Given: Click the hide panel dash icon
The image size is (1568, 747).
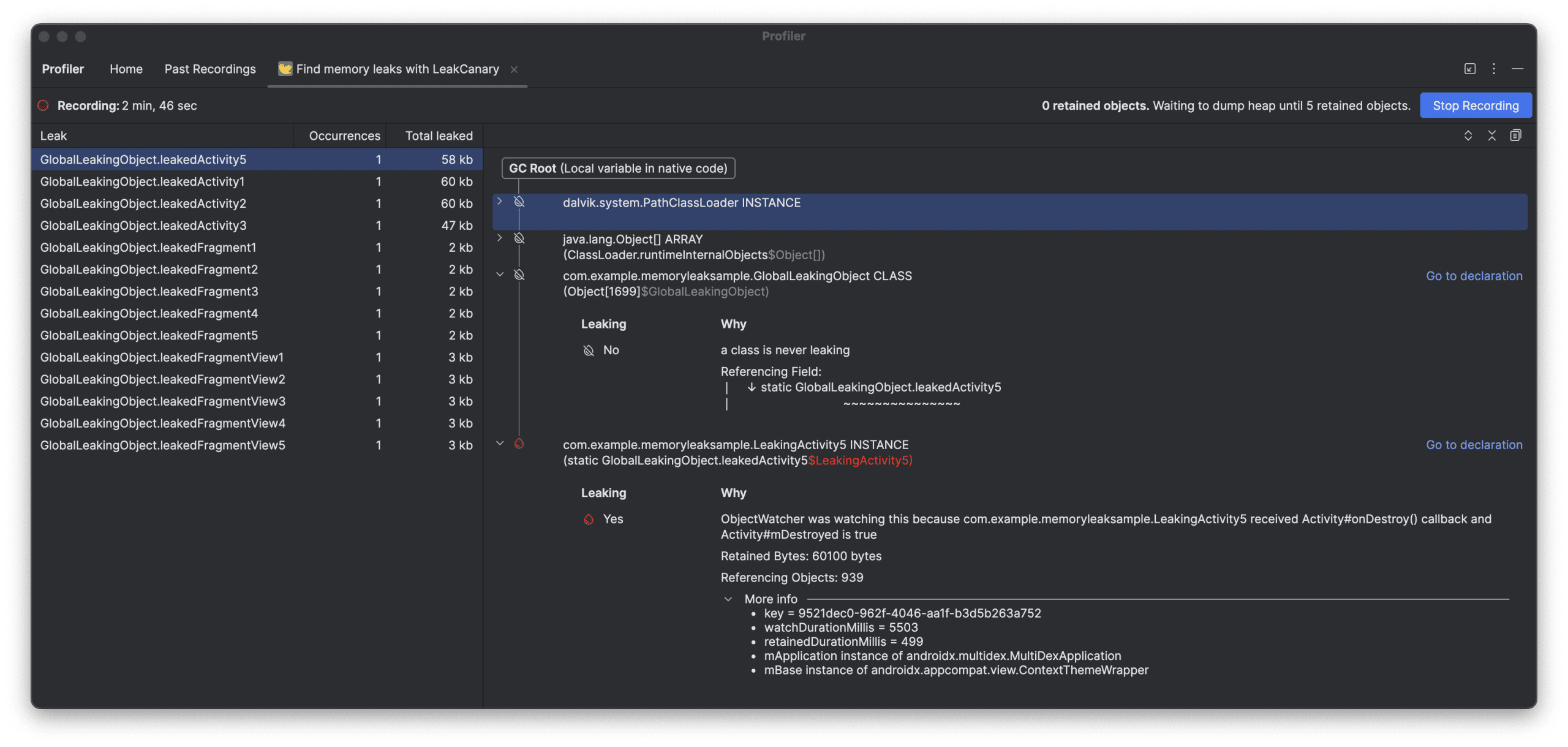Looking at the screenshot, I should pos(1517,69).
